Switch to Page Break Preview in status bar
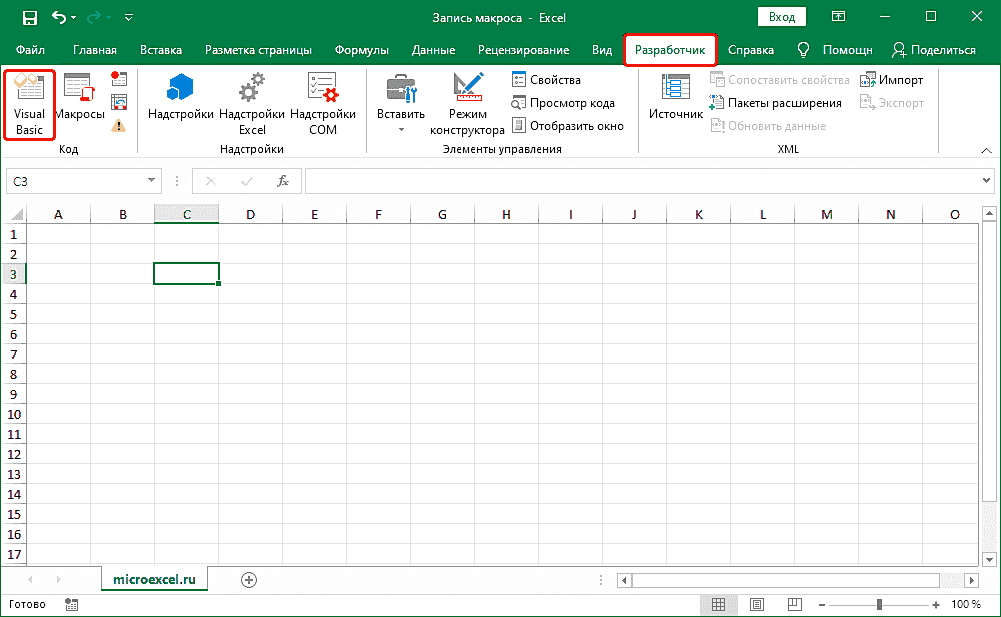Viewport: 1001px width, 617px height. (795, 605)
